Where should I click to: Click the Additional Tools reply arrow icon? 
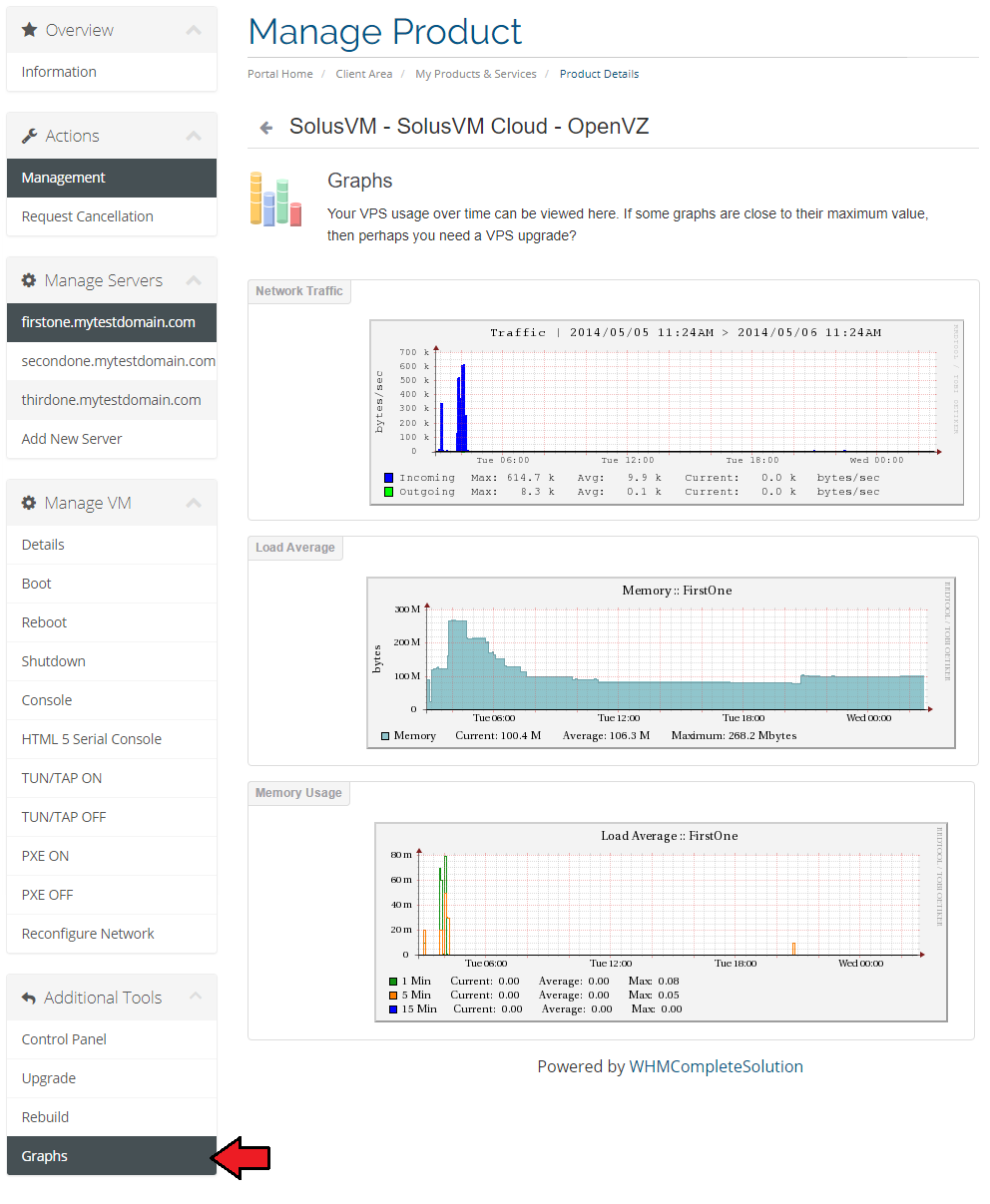pos(29,998)
